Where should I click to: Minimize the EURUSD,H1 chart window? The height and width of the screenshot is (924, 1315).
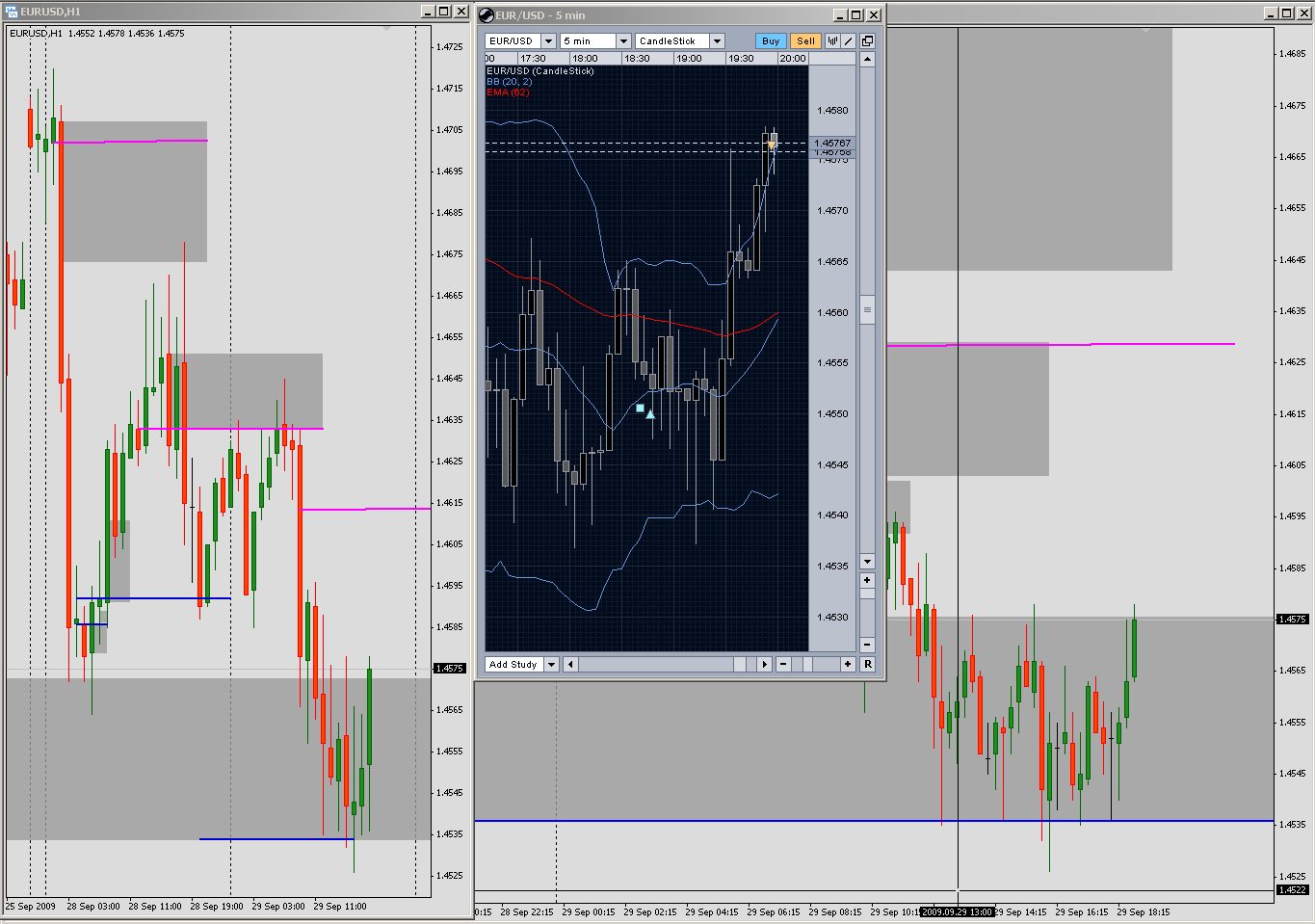(x=428, y=12)
